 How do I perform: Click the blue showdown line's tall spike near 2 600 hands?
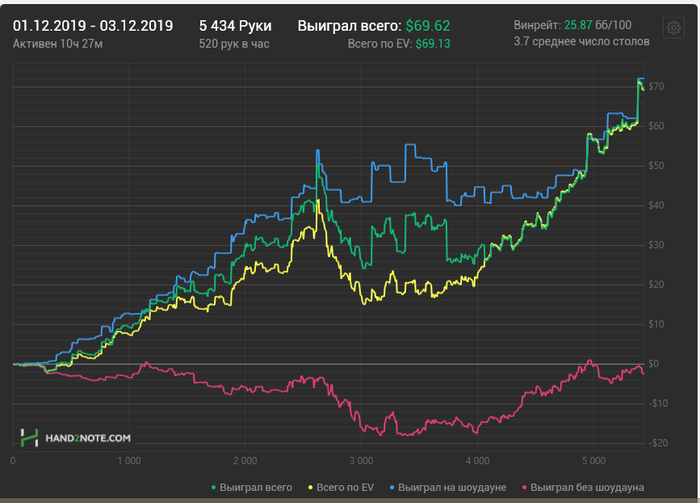(318, 152)
